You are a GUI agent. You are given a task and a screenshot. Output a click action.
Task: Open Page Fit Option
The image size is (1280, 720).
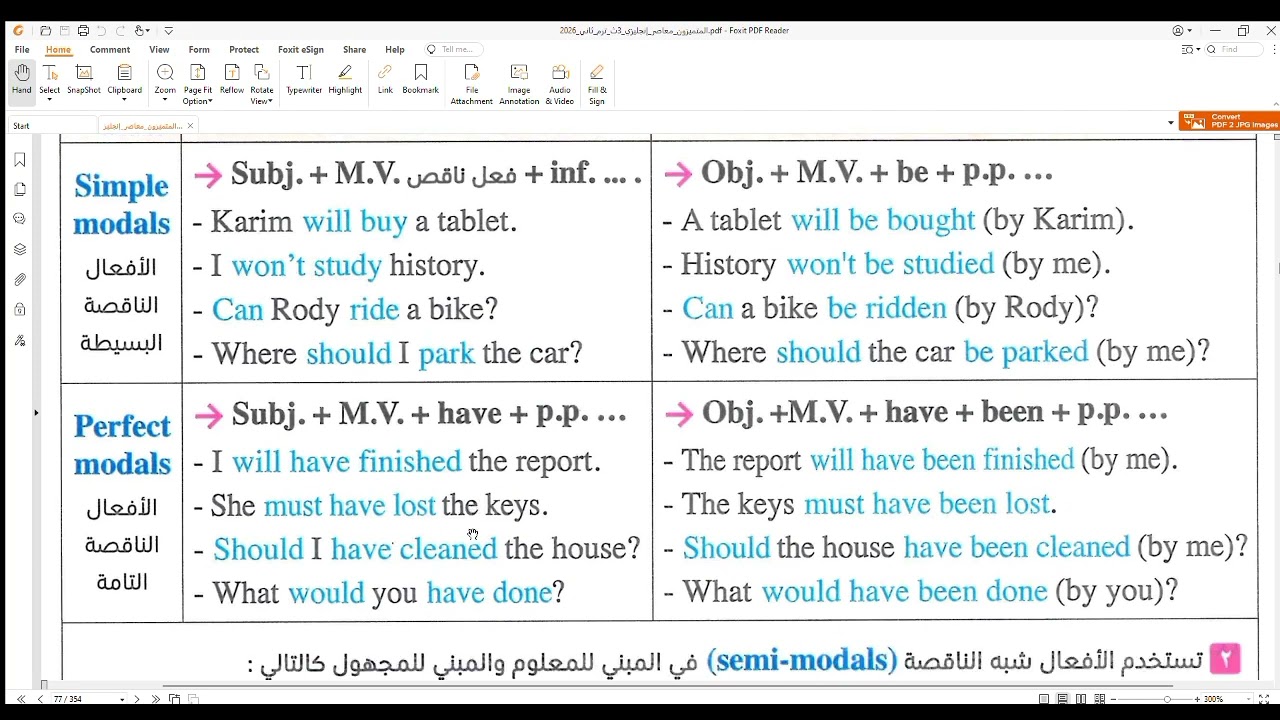(198, 84)
